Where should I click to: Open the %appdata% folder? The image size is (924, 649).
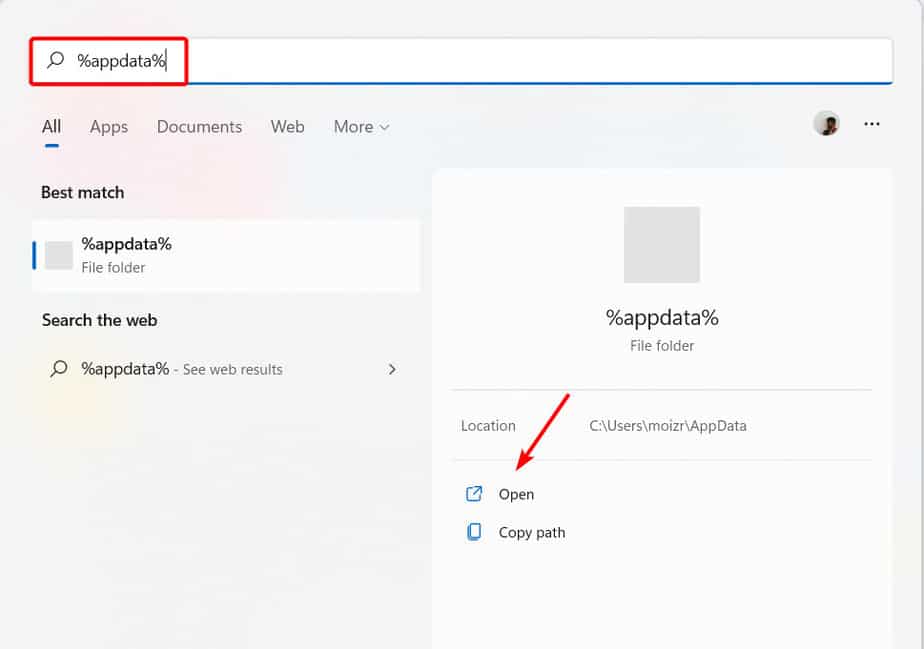tap(516, 494)
